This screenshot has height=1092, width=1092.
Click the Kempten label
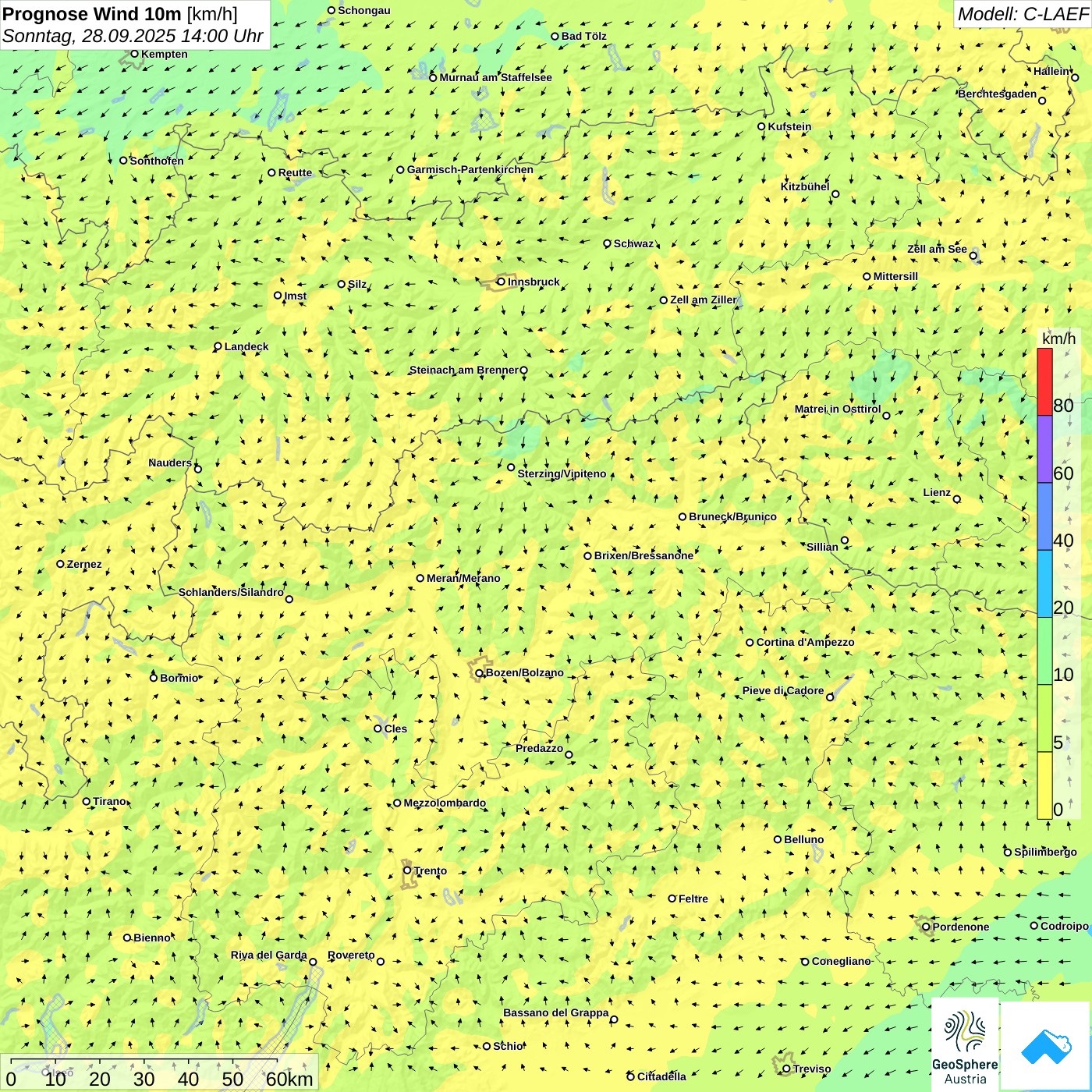165,54
